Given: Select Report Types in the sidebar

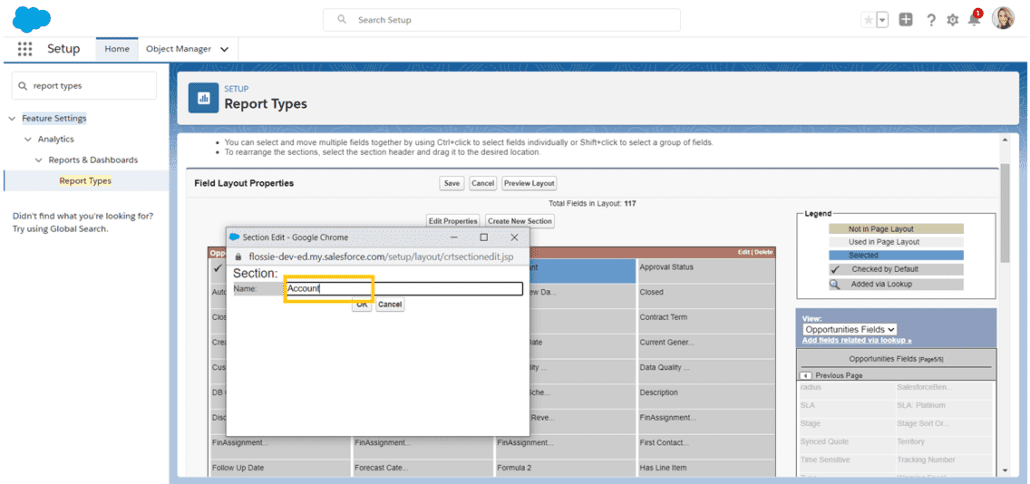Looking at the screenshot, I should pos(85,181).
